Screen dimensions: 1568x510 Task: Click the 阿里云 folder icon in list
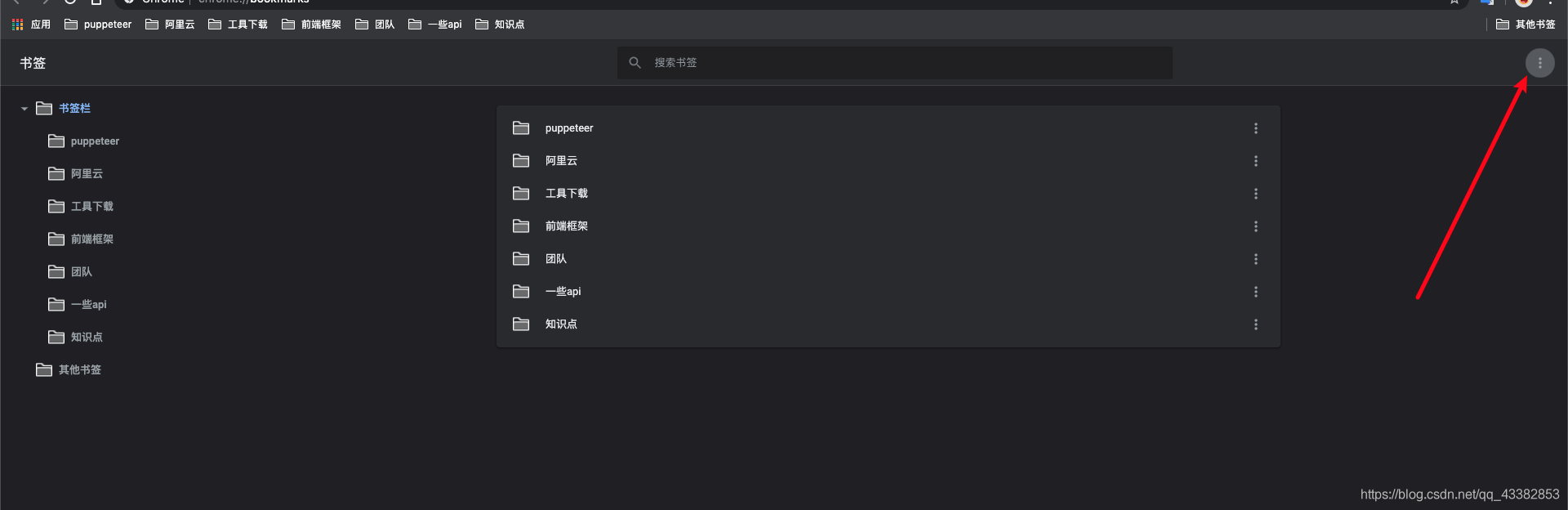pos(521,161)
